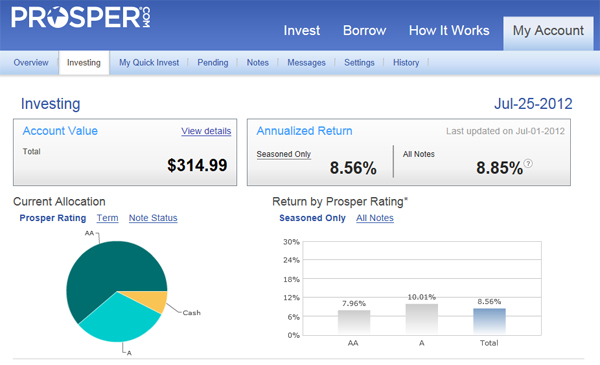
Task: Select Seasoned Only under Return by Prosper Rating
Action: pos(312,218)
